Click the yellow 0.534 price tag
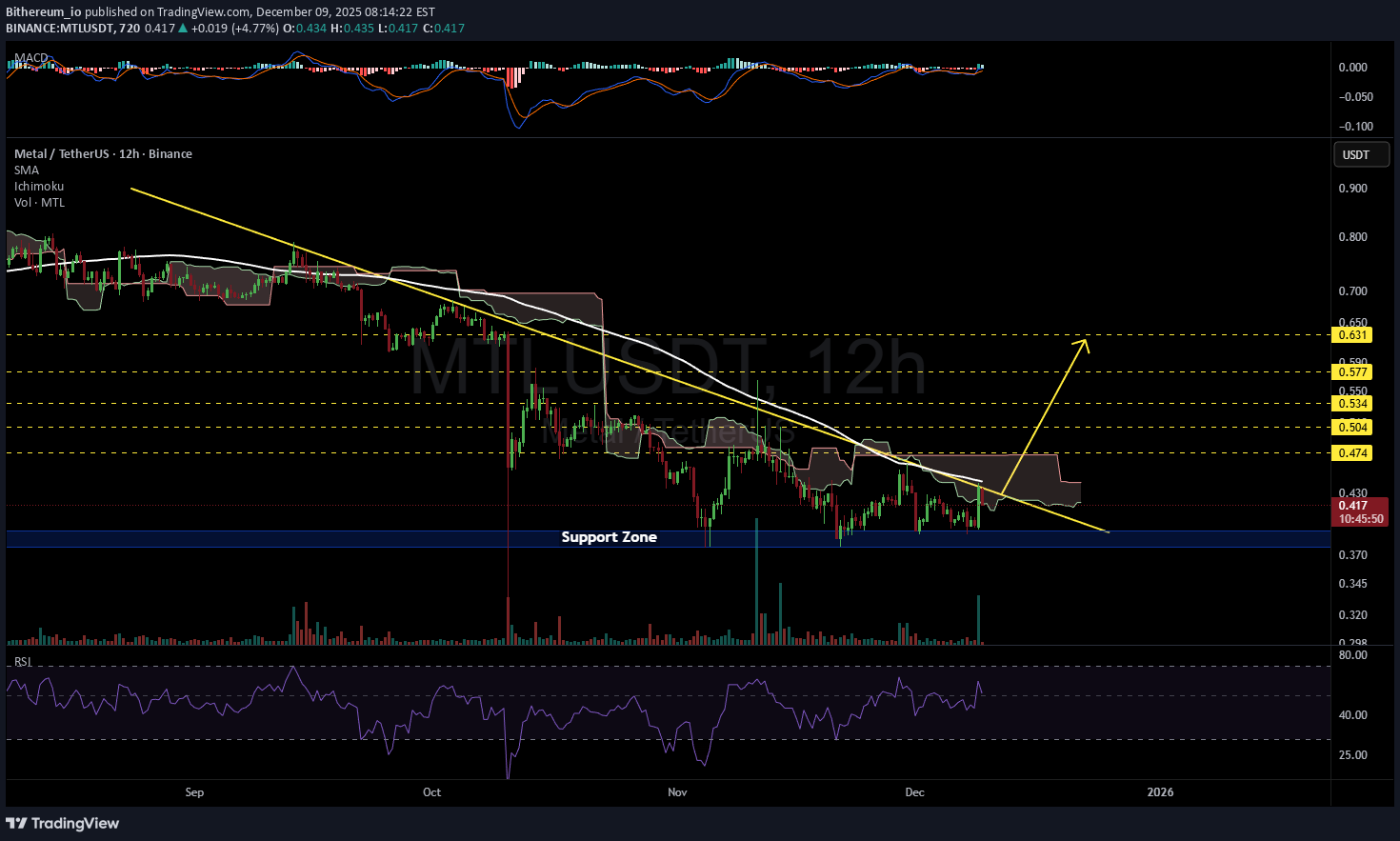 coord(1352,404)
